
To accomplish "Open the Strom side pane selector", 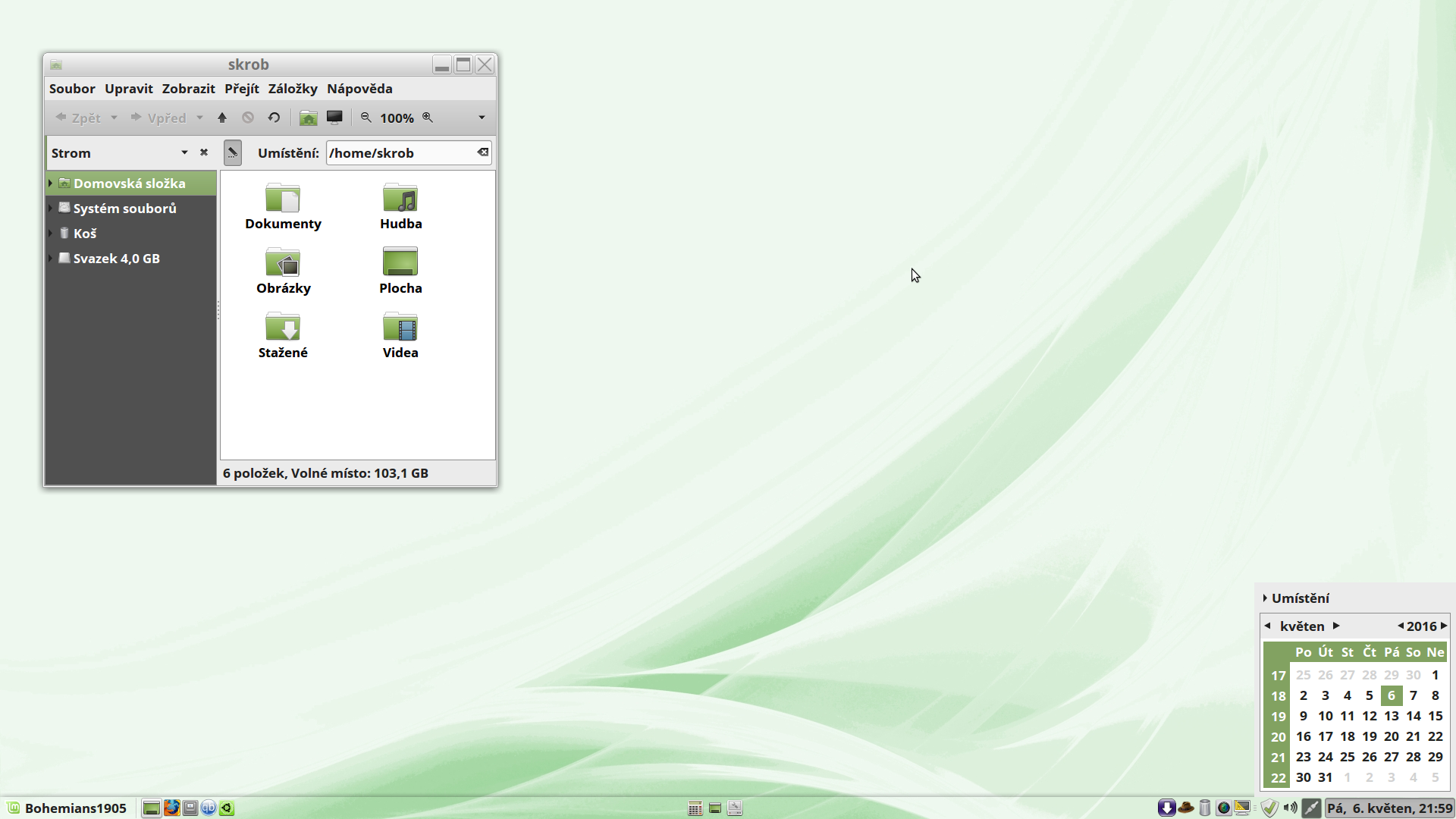I will [119, 152].
